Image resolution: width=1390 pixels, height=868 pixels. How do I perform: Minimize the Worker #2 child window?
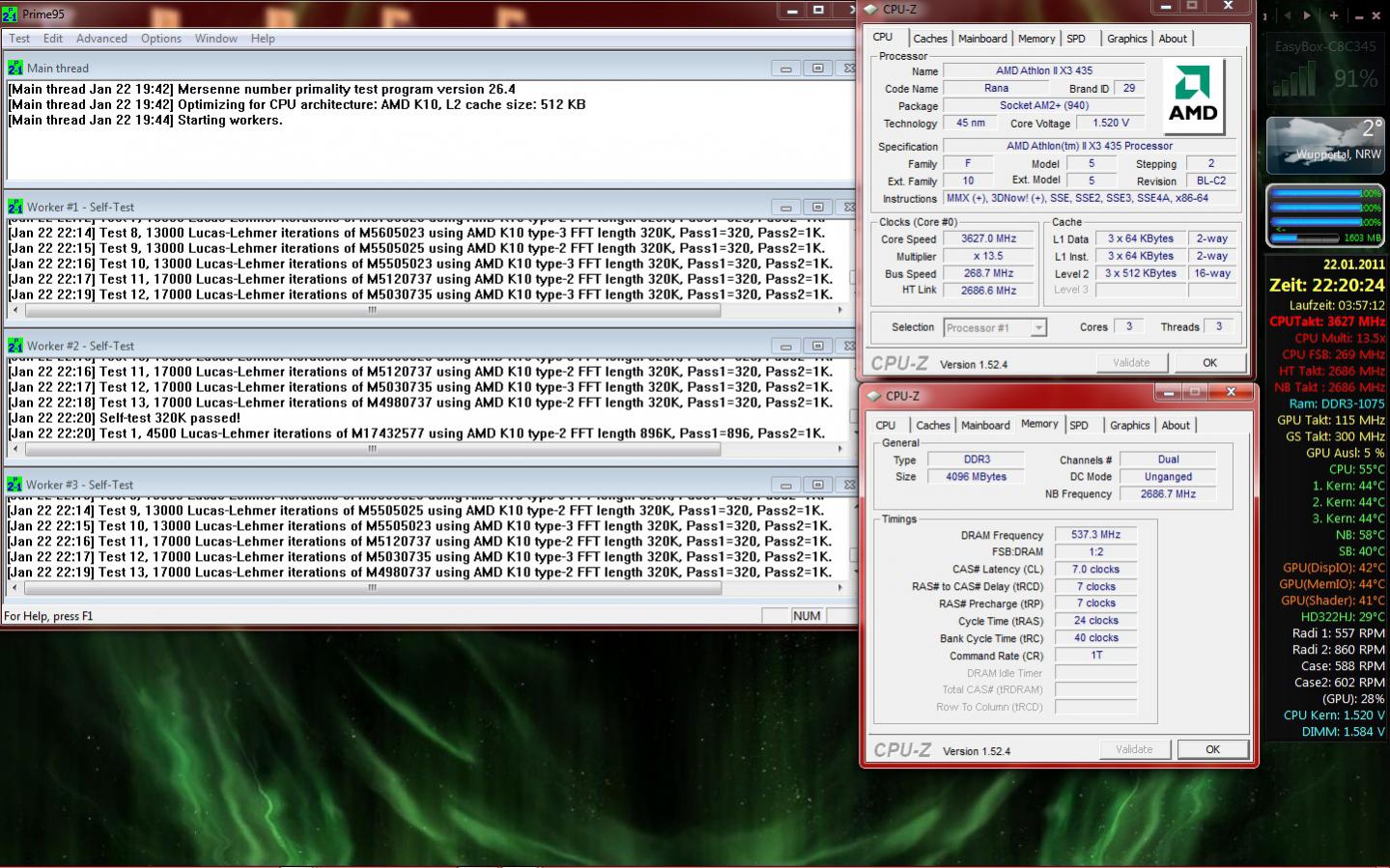click(786, 347)
